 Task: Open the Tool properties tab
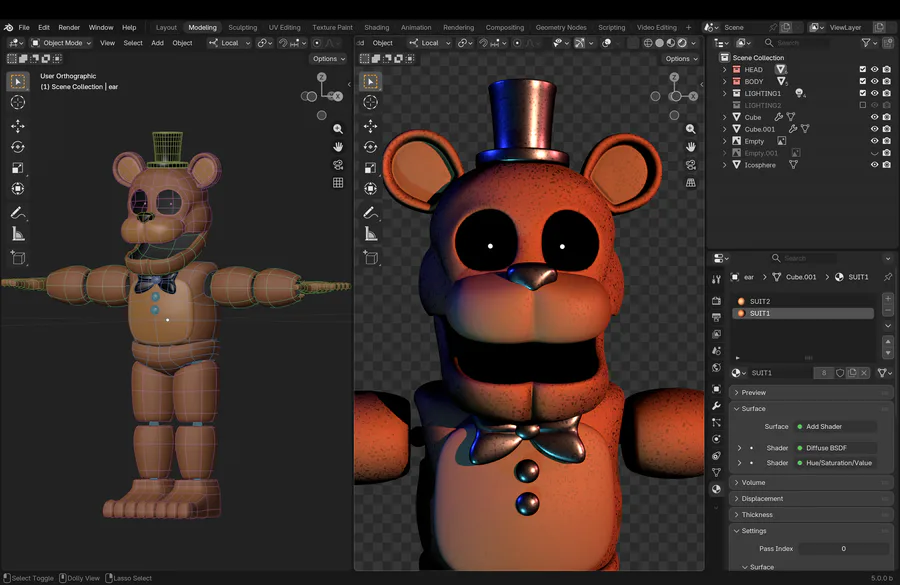(716, 280)
